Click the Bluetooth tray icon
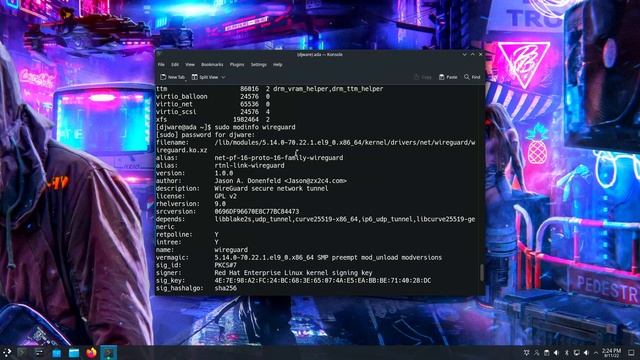Screen dimensions: 640x360 [567, 353]
